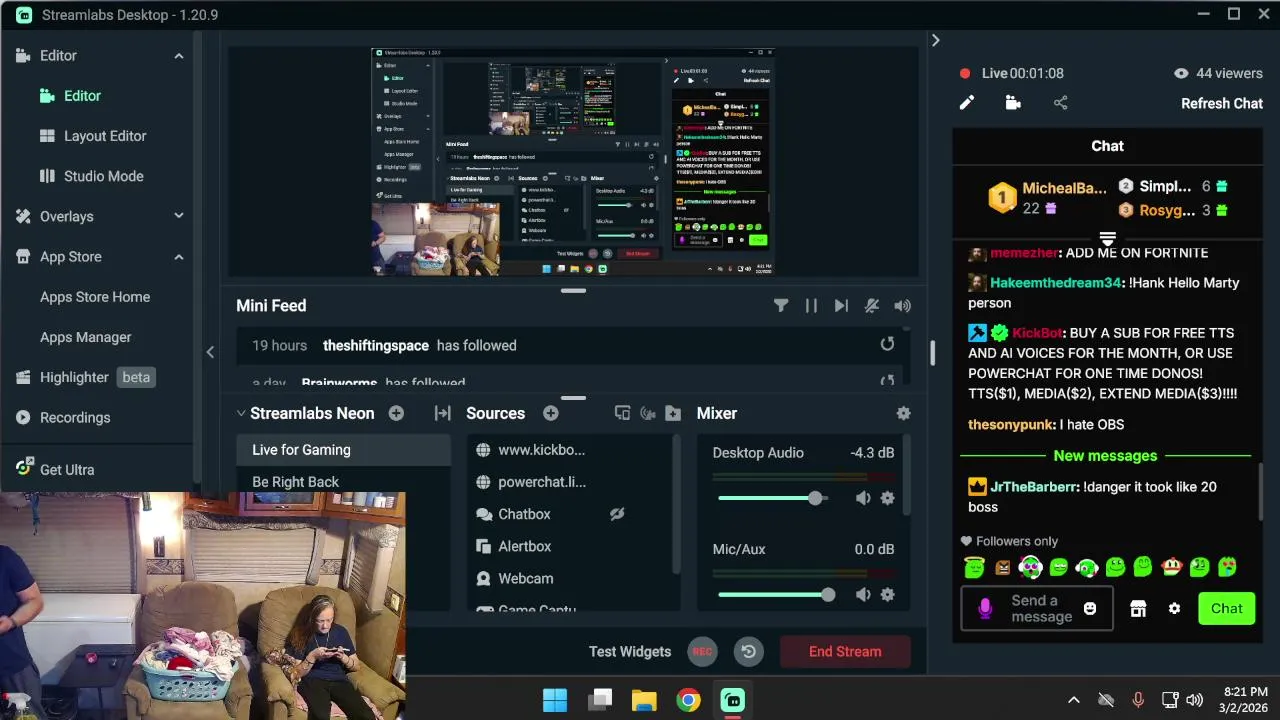Viewport: 1280px width, 720px height.
Task: Replay the Brainworms follow alert
Action: (887, 381)
